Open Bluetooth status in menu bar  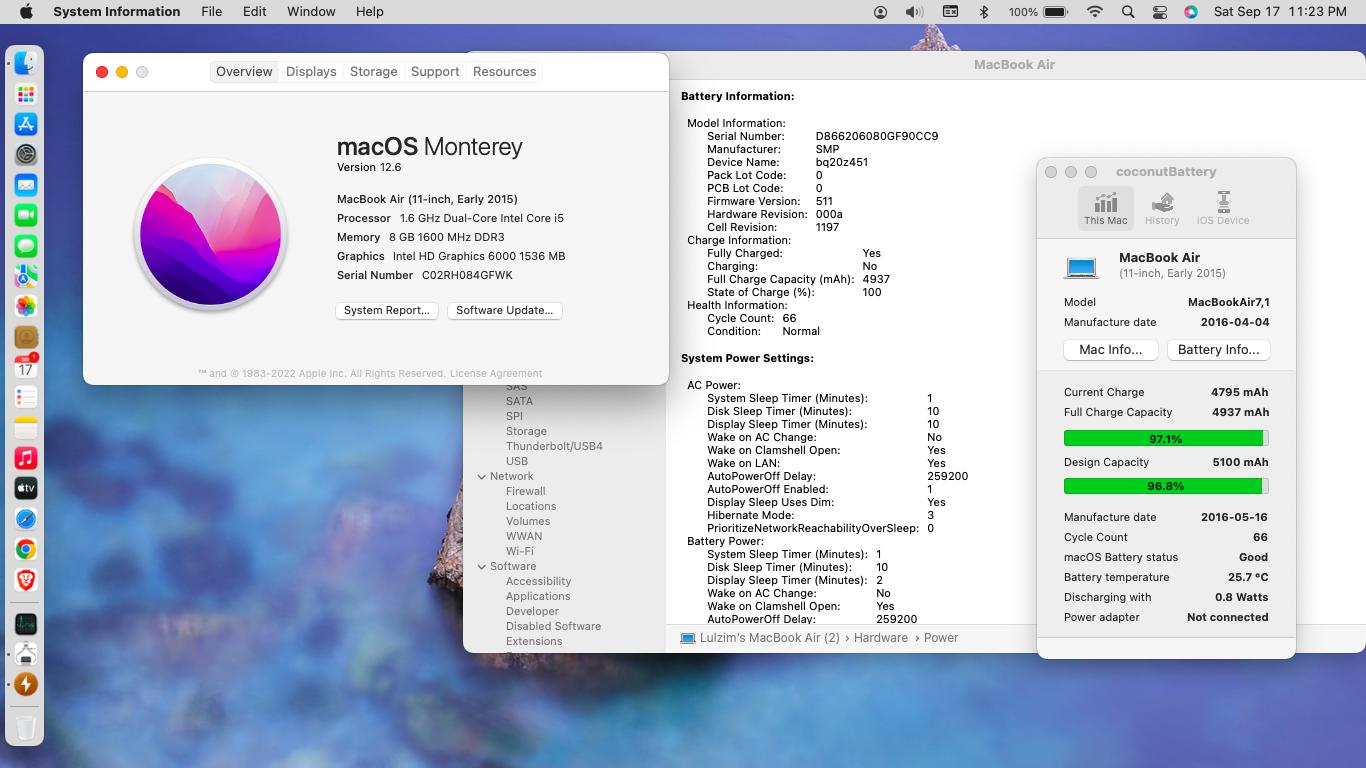(x=983, y=12)
